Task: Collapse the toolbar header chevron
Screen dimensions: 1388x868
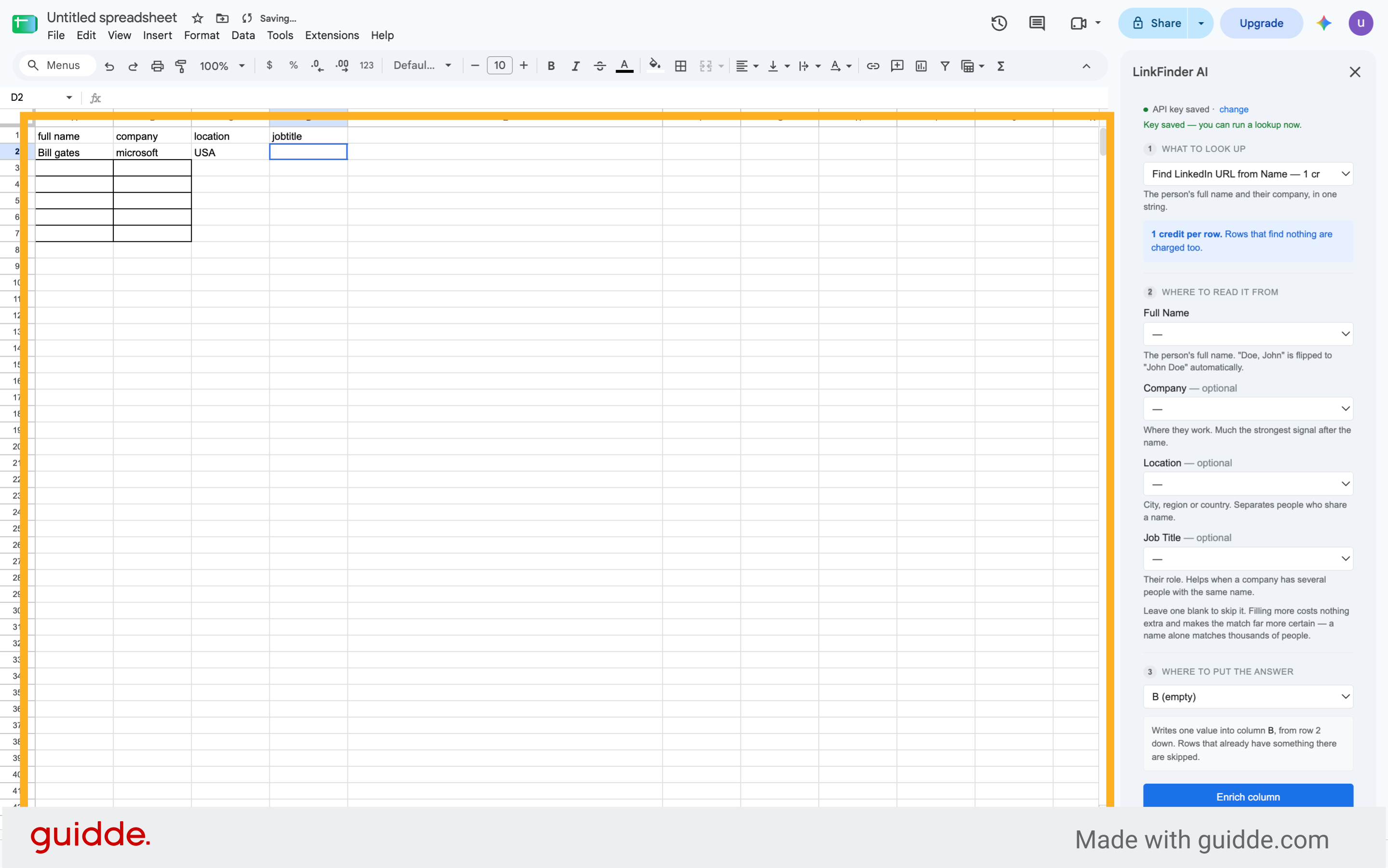Action: click(x=1087, y=66)
